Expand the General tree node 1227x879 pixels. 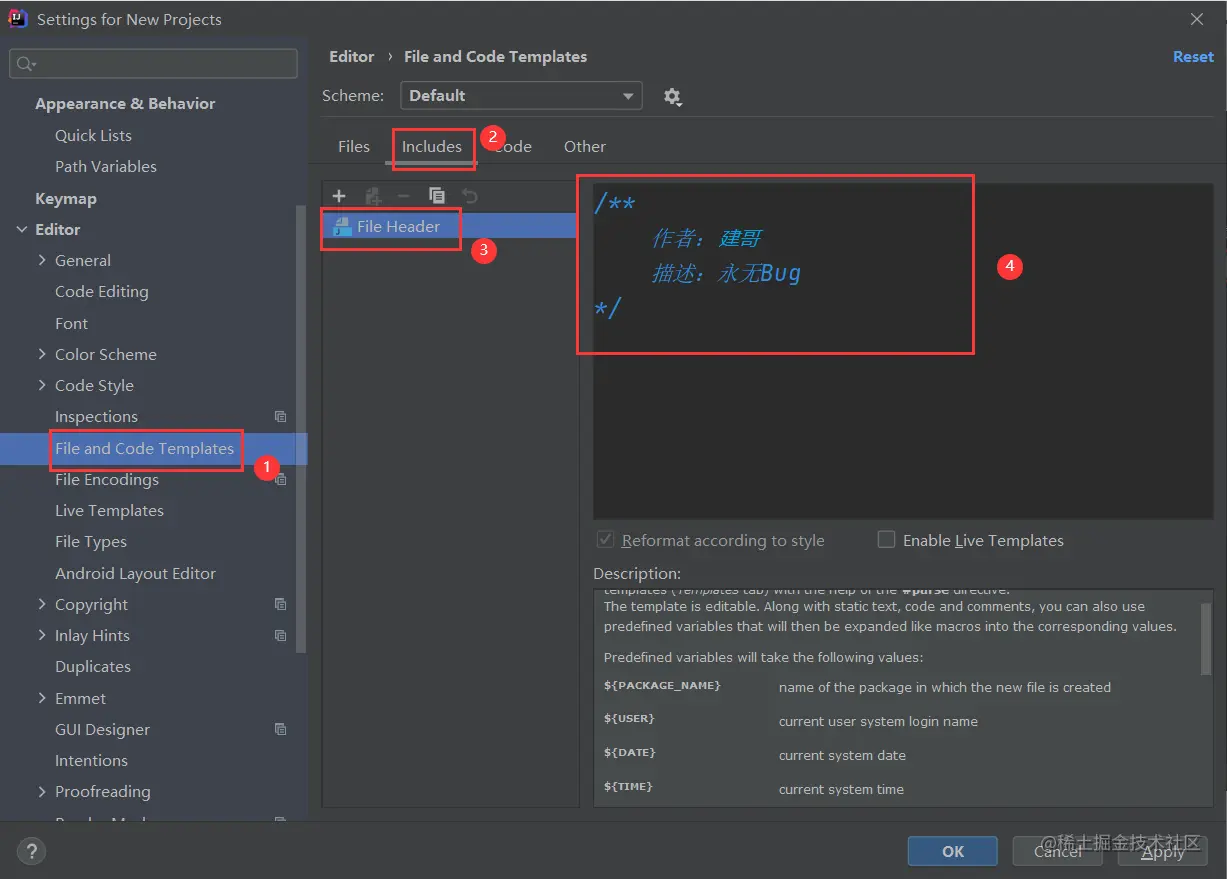pos(42,261)
